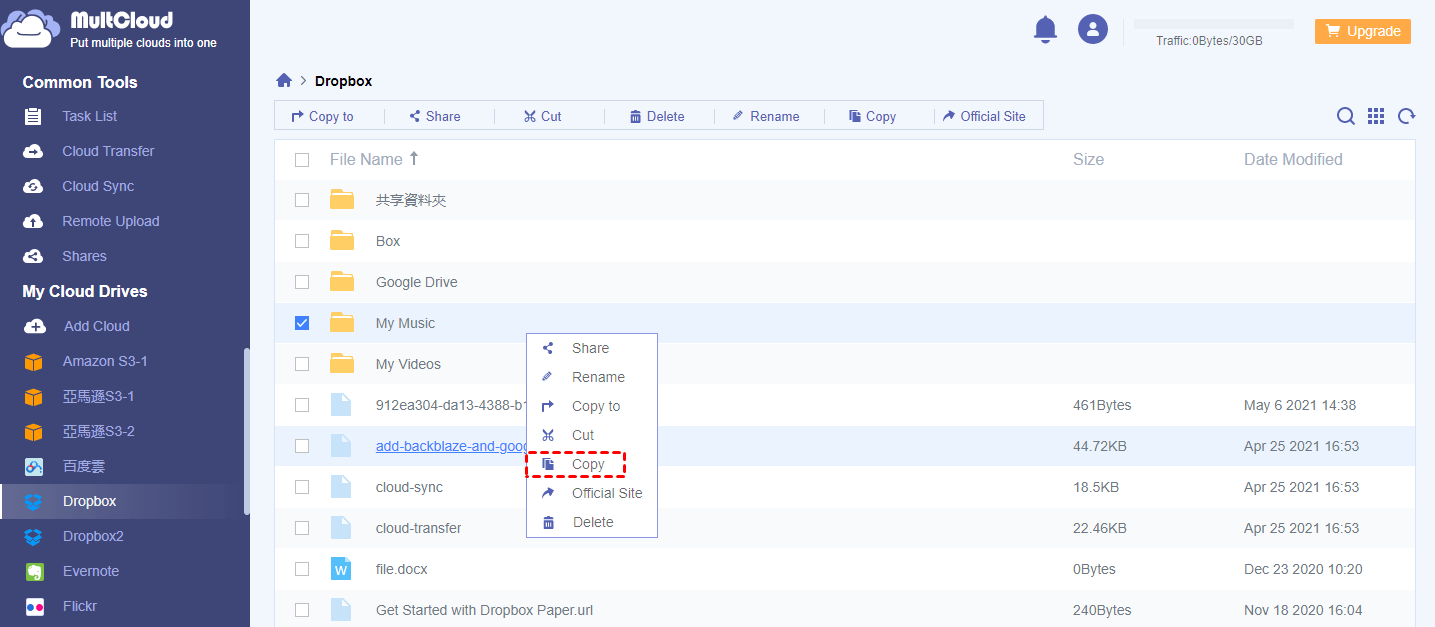
Task: Click the Dropbox2 logo icon
Action: [x=34, y=536]
